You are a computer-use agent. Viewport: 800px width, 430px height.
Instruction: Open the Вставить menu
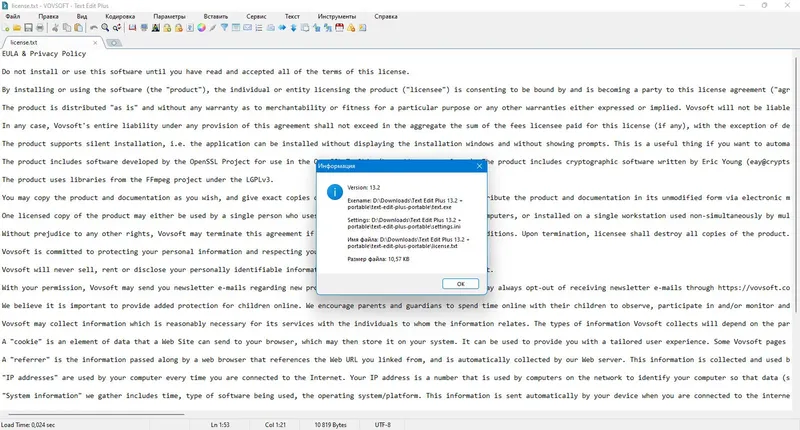click(216, 16)
